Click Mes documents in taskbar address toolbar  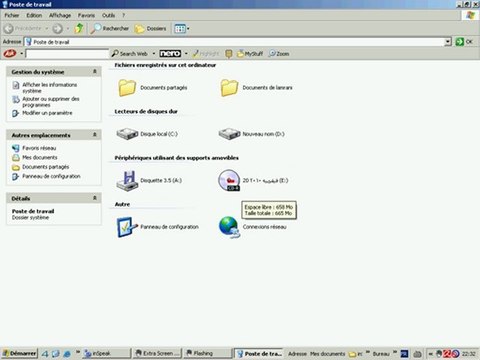click(328, 354)
